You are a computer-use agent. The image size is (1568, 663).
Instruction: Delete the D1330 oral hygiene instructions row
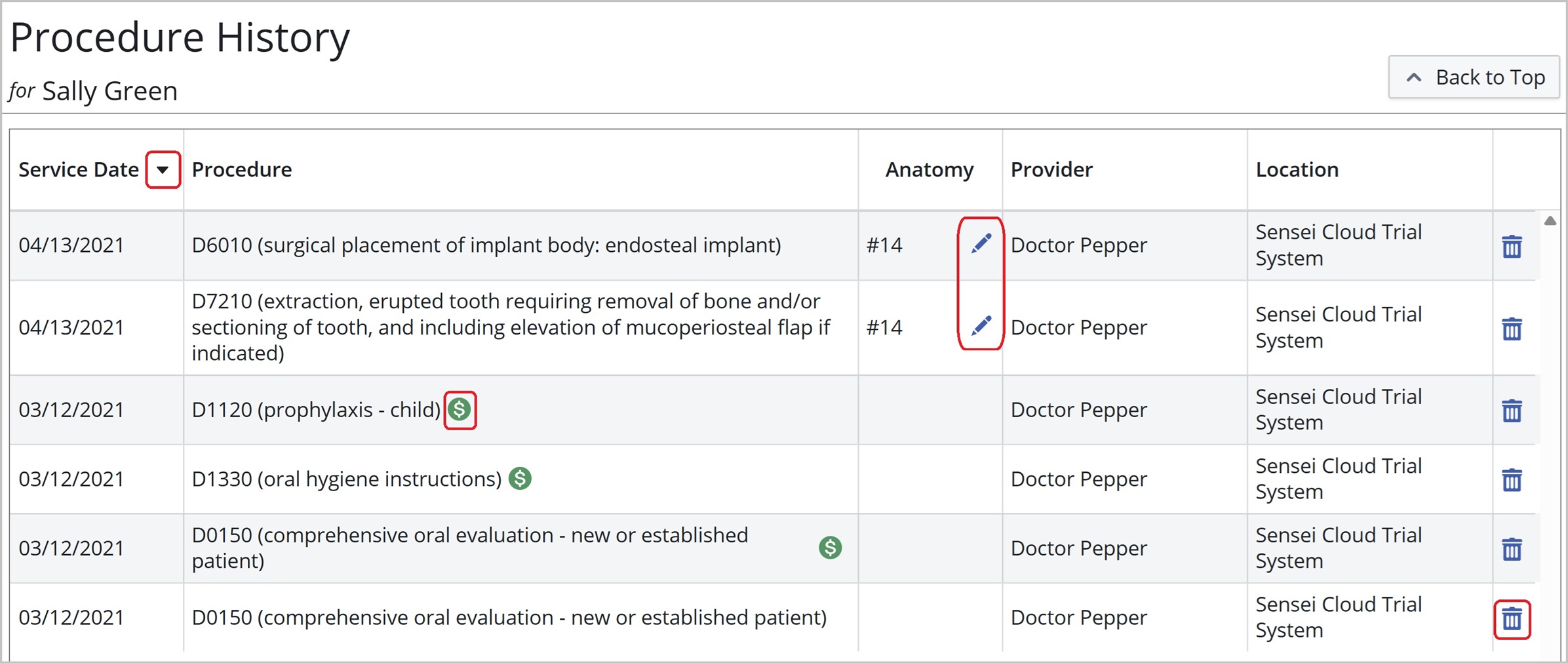[1512, 480]
